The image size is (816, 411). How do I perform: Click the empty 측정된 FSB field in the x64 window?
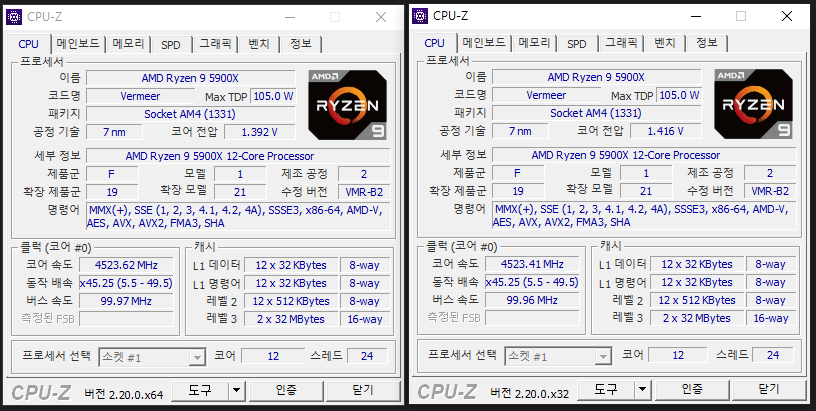[x=126, y=319]
